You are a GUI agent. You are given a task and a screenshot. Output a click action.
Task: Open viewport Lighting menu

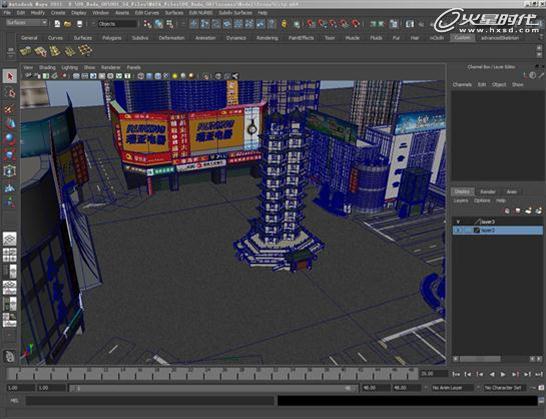pos(69,67)
